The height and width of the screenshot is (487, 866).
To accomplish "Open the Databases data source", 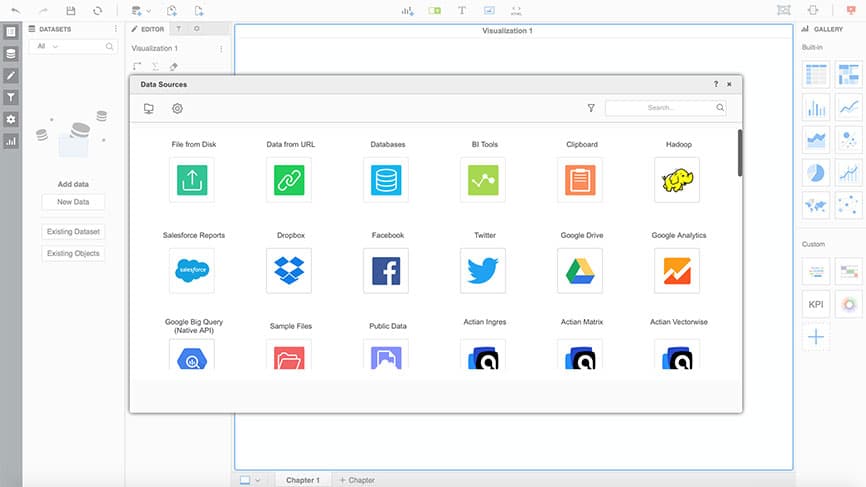I will pos(387,180).
